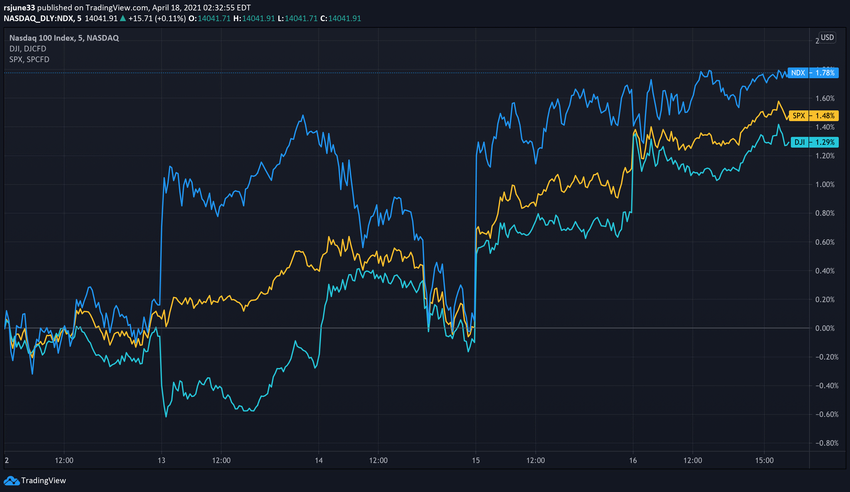Click the TradingView cloud logo icon
The image size is (850, 492).
(11, 481)
